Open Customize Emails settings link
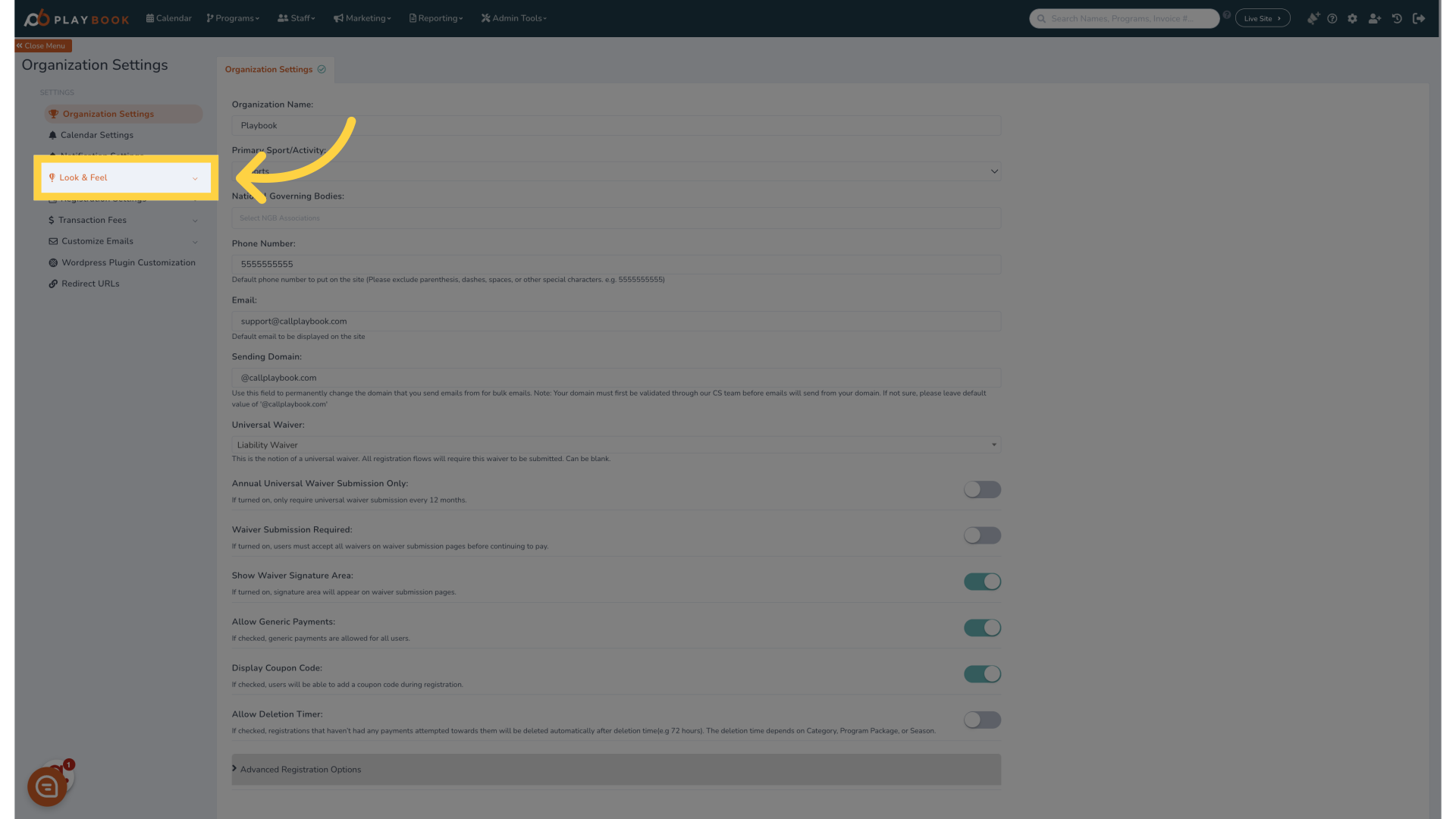The image size is (1456, 819). 97,241
